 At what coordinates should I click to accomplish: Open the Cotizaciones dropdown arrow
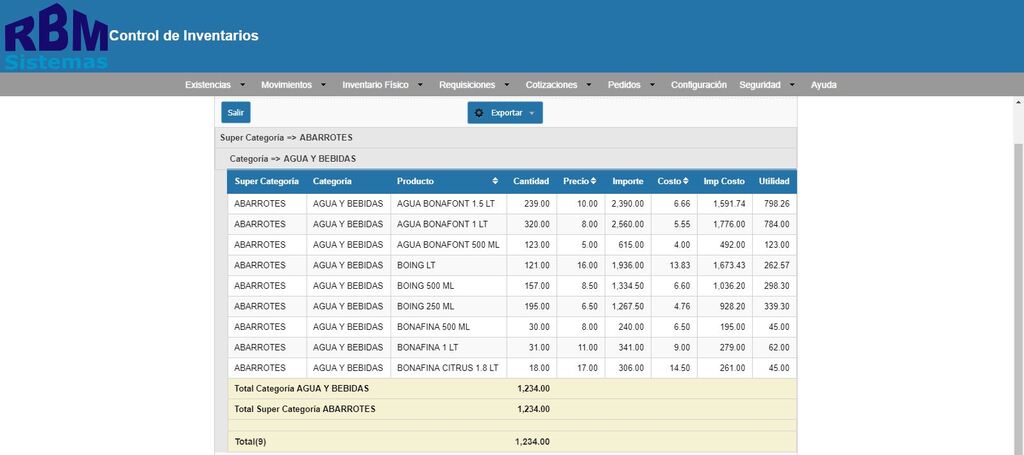pyautogui.click(x=588, y=85)
